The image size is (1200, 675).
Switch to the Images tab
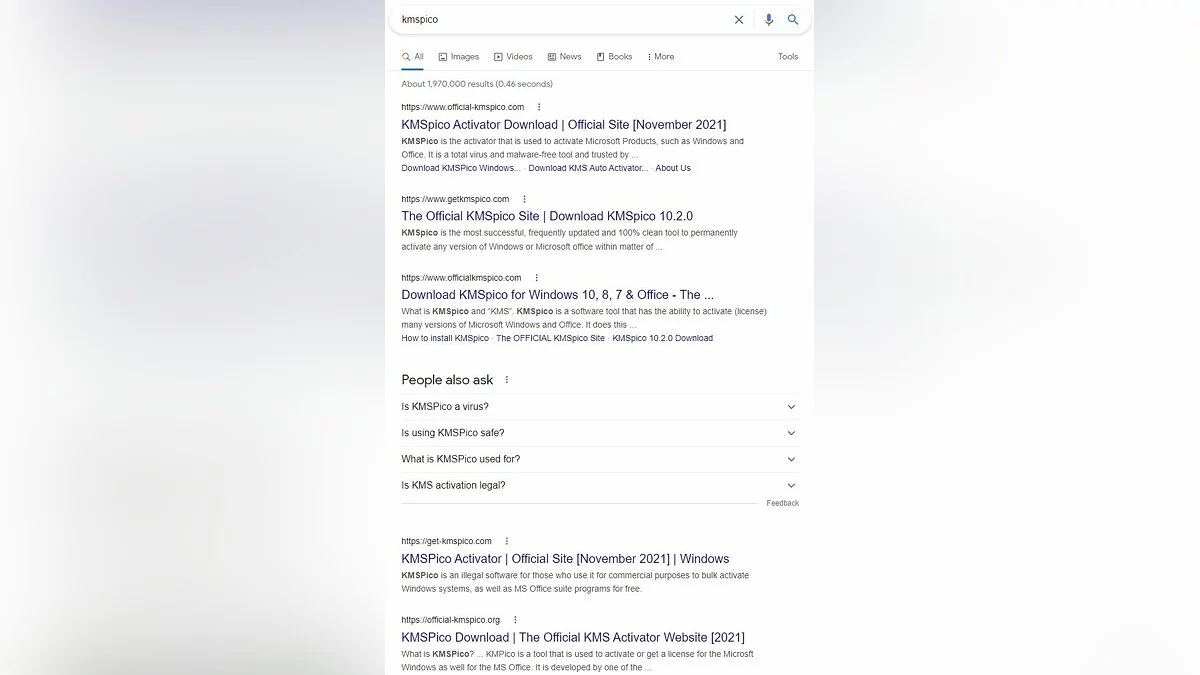click(x=458, y=57)
